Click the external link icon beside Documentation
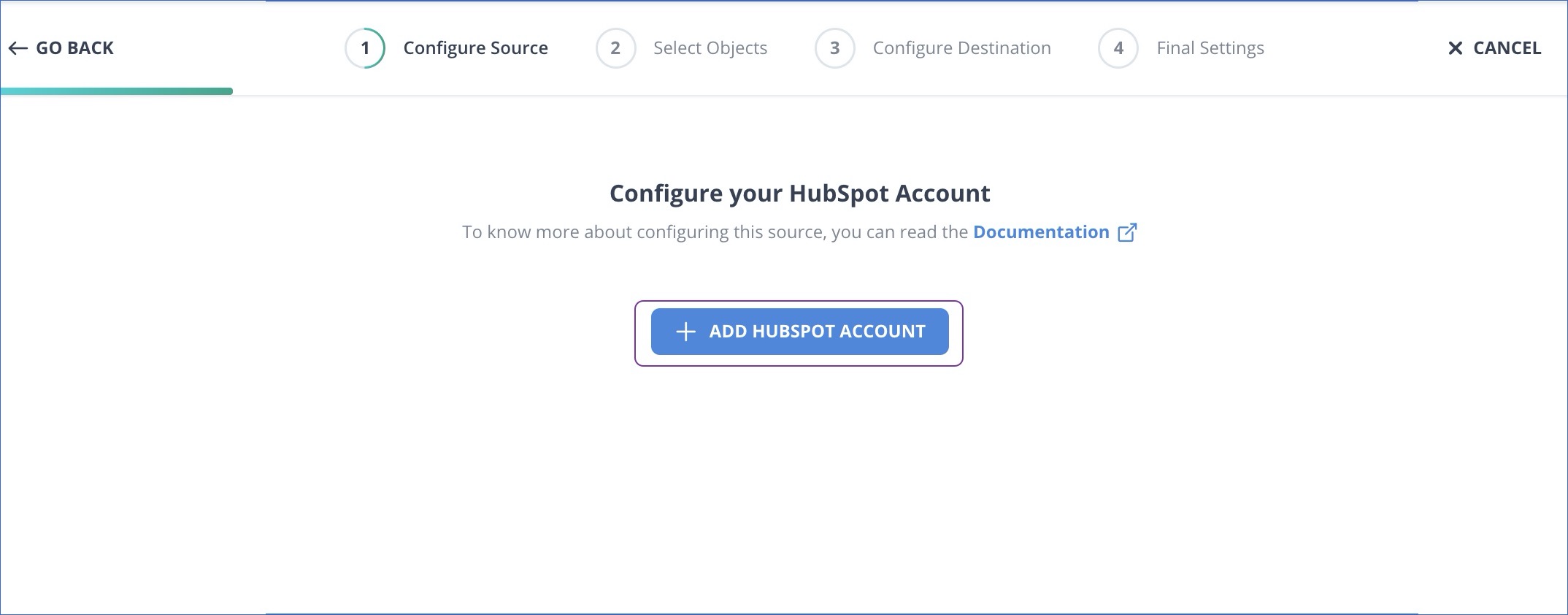Viewport: 1568px width, 615px height. click(x=1127, y=232)
